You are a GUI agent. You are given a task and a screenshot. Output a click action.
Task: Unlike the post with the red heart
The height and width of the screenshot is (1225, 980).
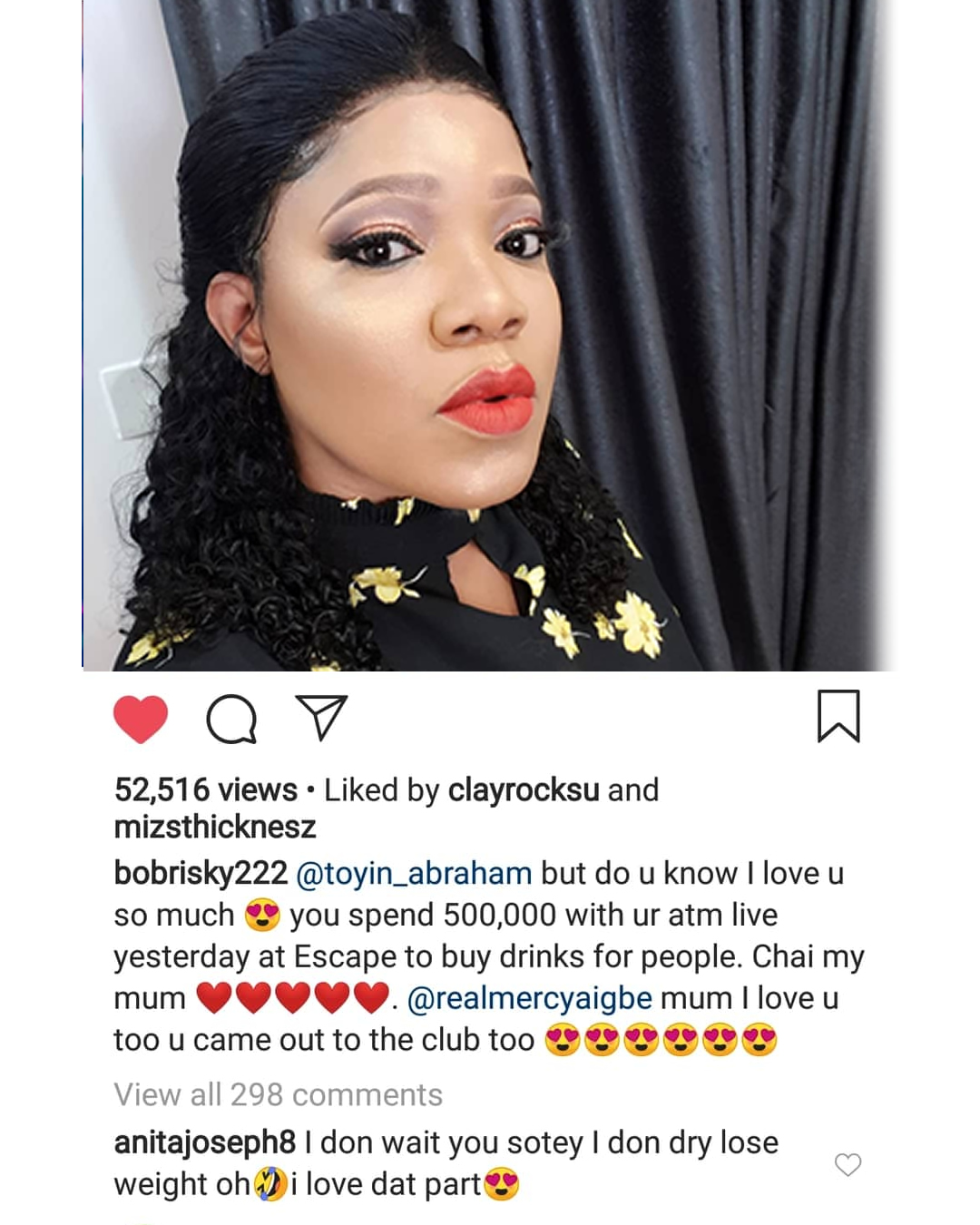pyautogui.click(x=141, y=720)
